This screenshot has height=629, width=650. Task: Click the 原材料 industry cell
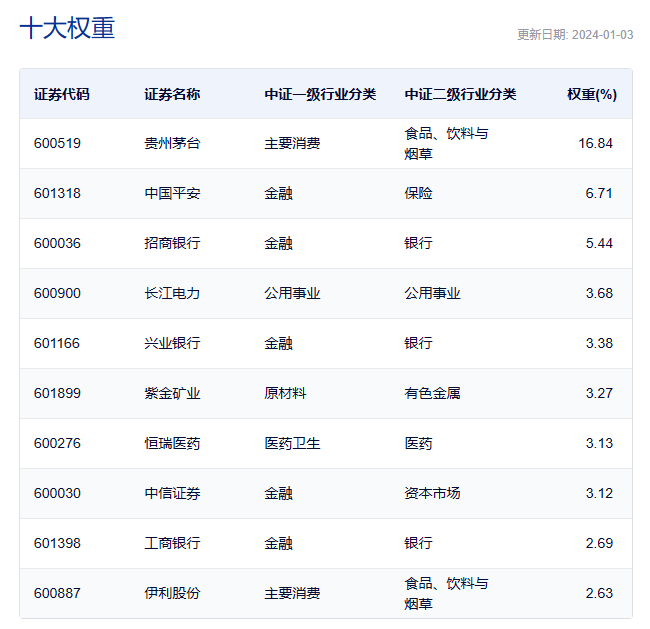coord(285,393)
